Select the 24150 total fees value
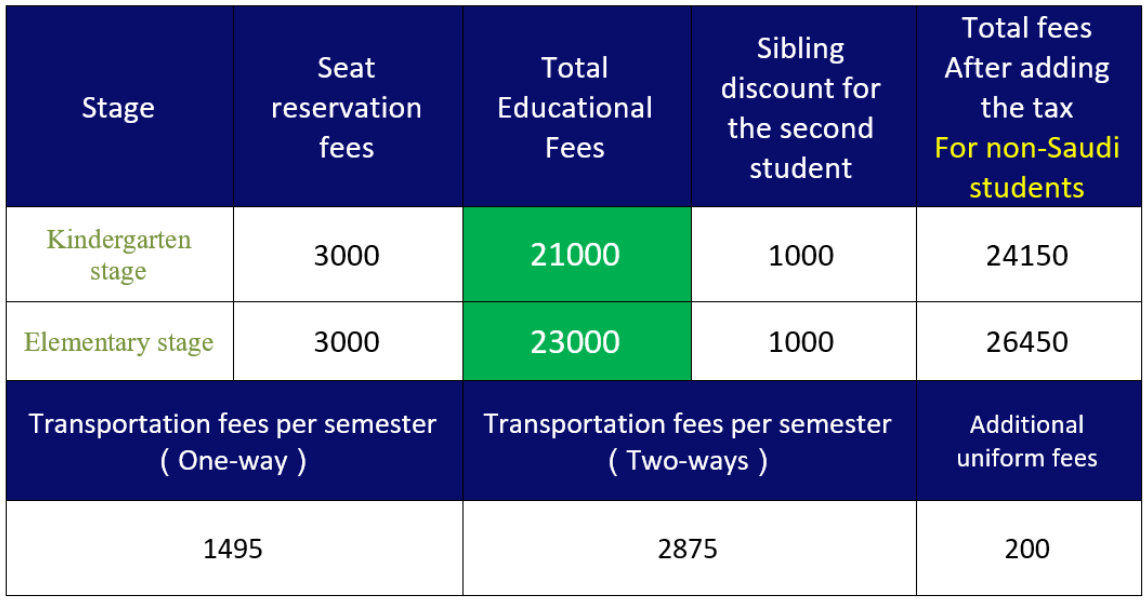1146x601 pixels. (x=1028, y=254)
